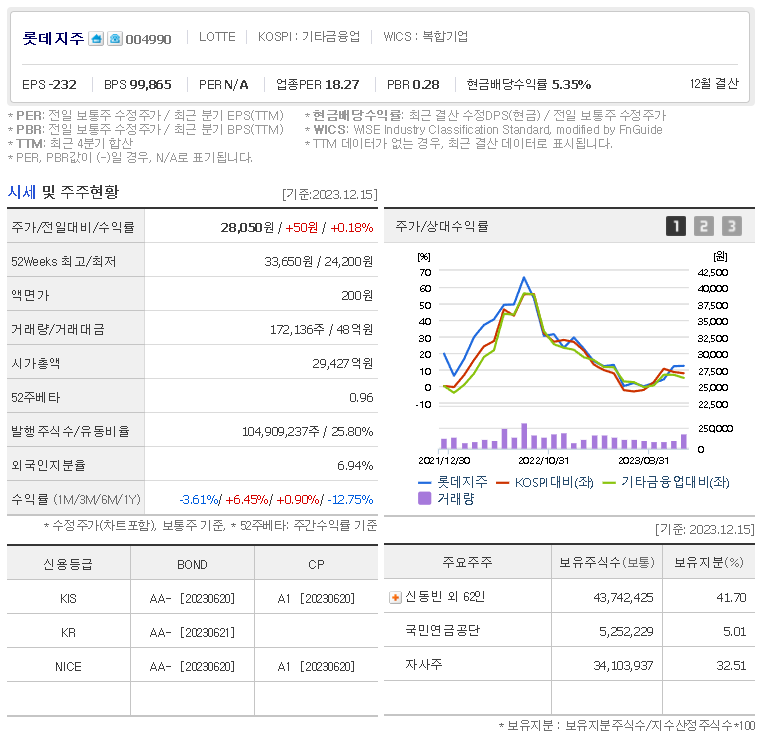Click the 업종PER 18.27 value
The width and height of the screenshot is (766, 738).
pyautogui.click(x=318, y=84)
